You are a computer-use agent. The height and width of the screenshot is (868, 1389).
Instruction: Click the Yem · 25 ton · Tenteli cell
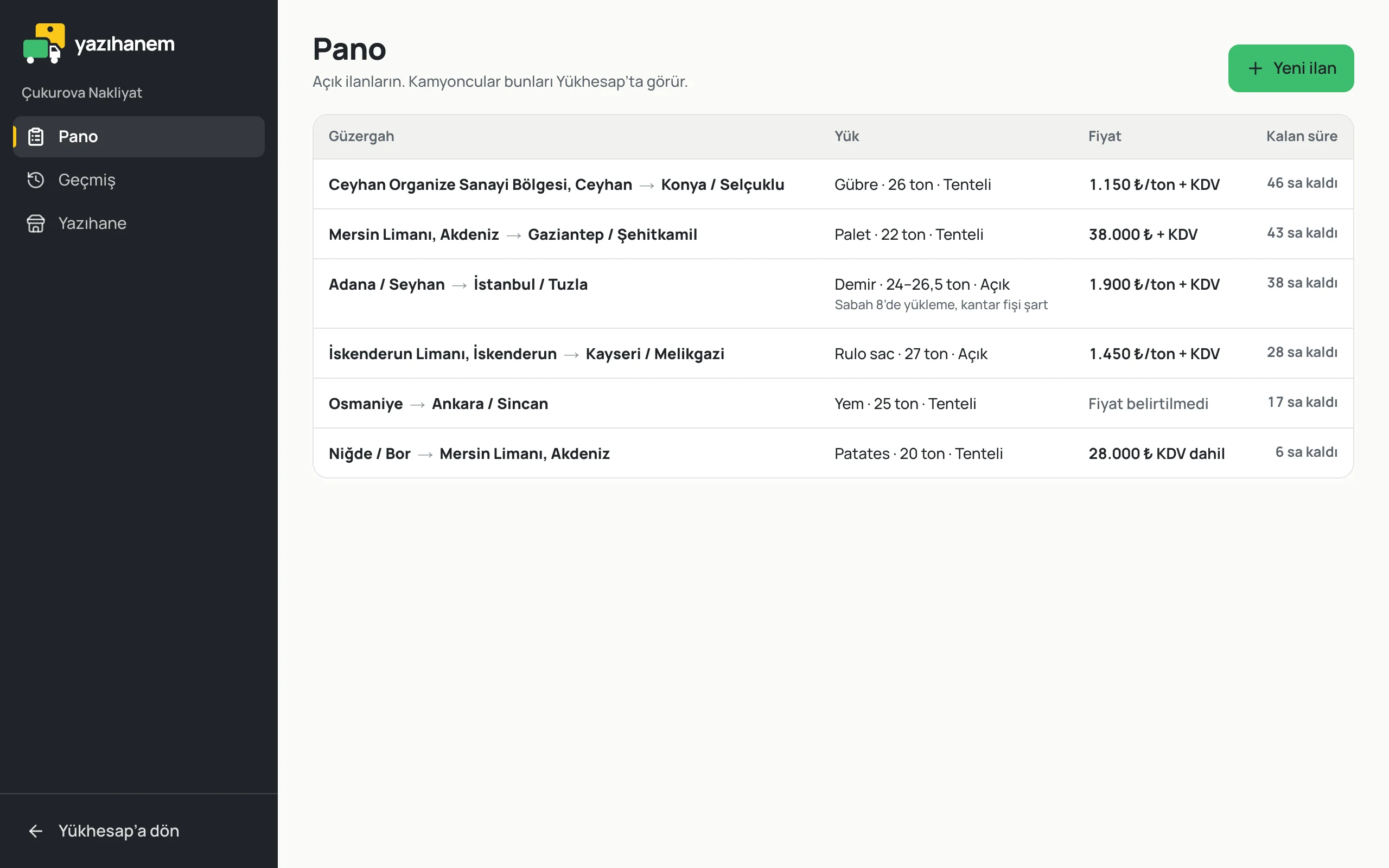tap(905, 404)
